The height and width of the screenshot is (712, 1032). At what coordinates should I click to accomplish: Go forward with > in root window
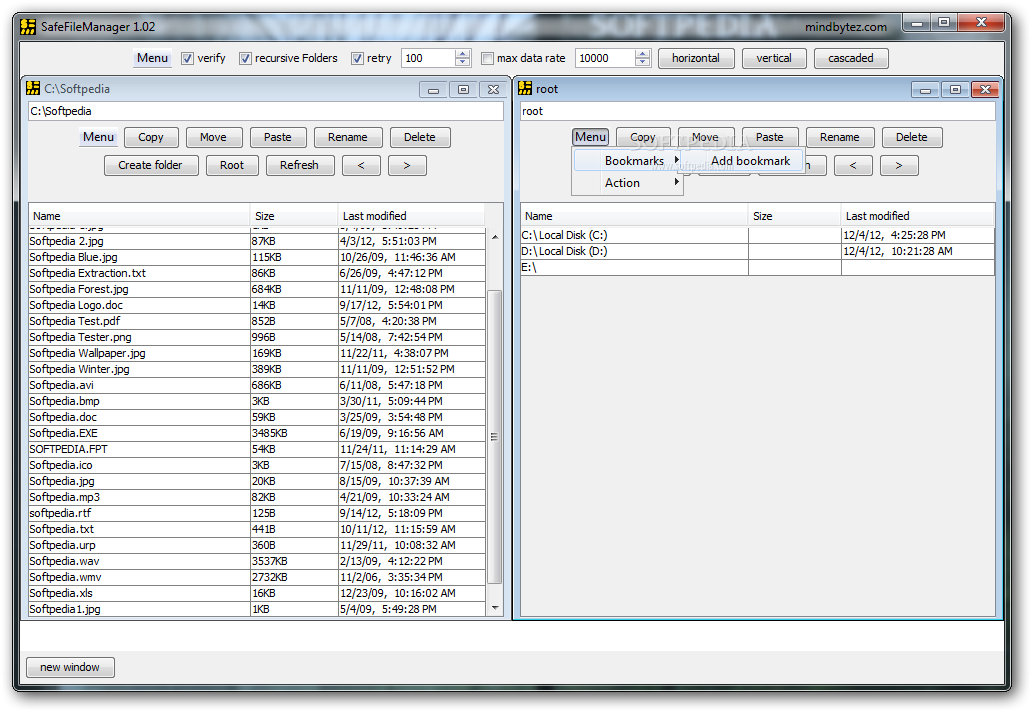(x=899, y=165)
